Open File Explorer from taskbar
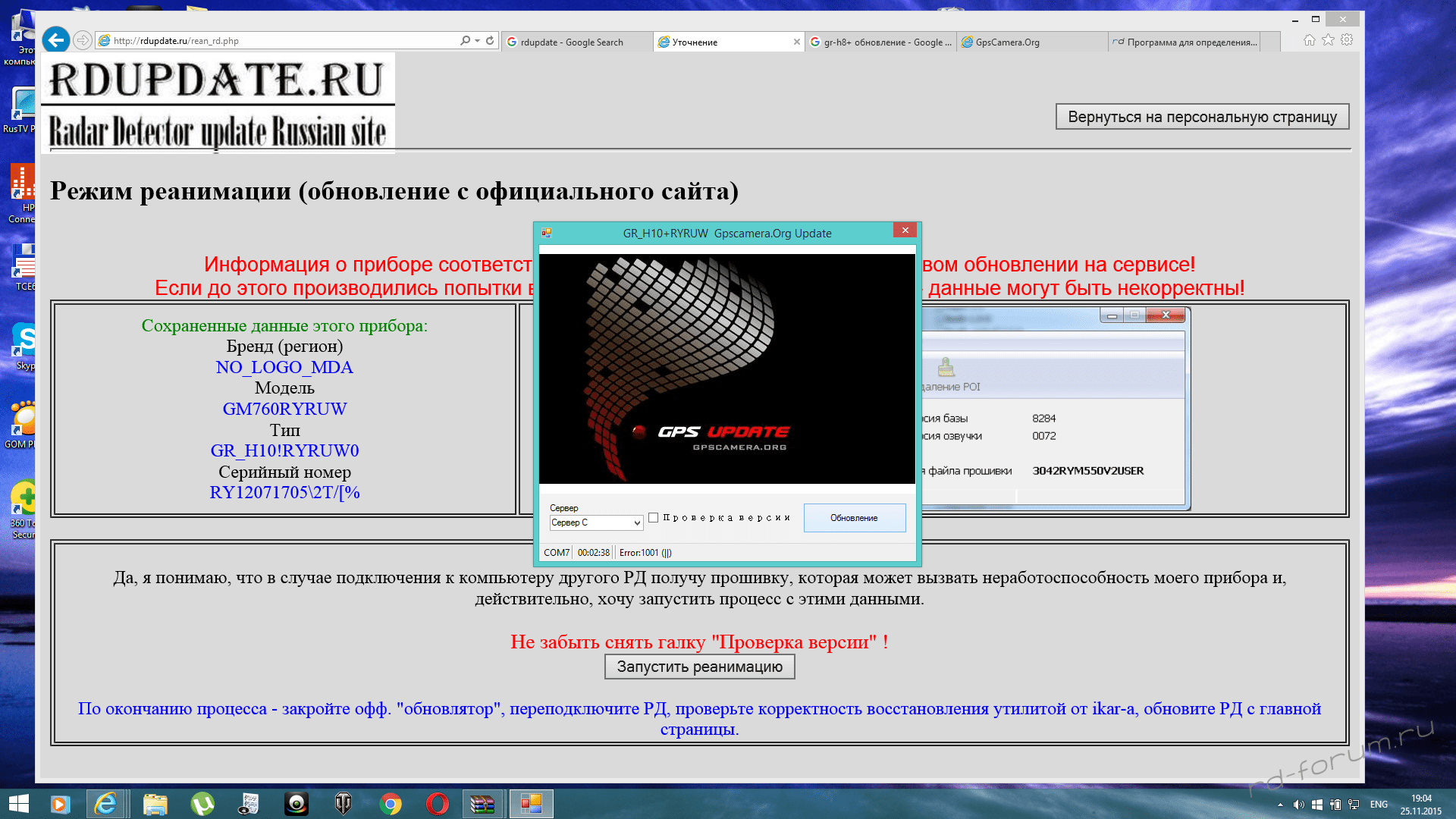1456x819 pixels. (x=155, y=804)
